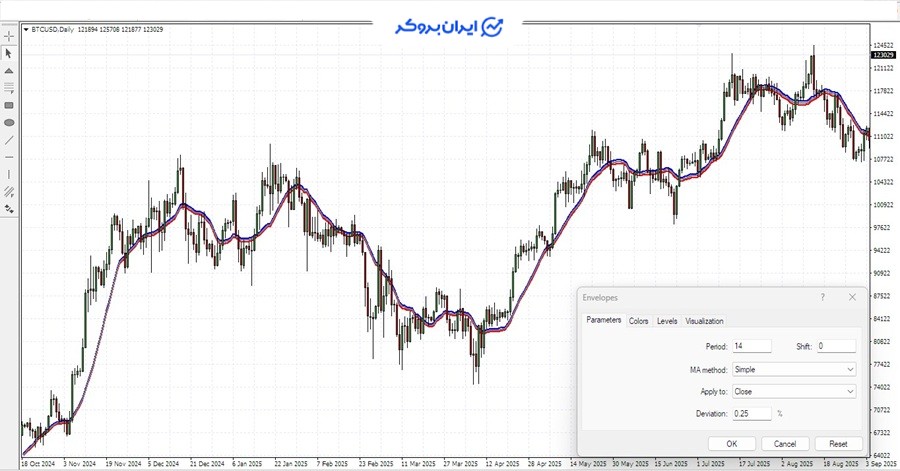Choose the diagonal trendline tool
This screenshot has width=900, height=471.
click(x=9, y=140)
